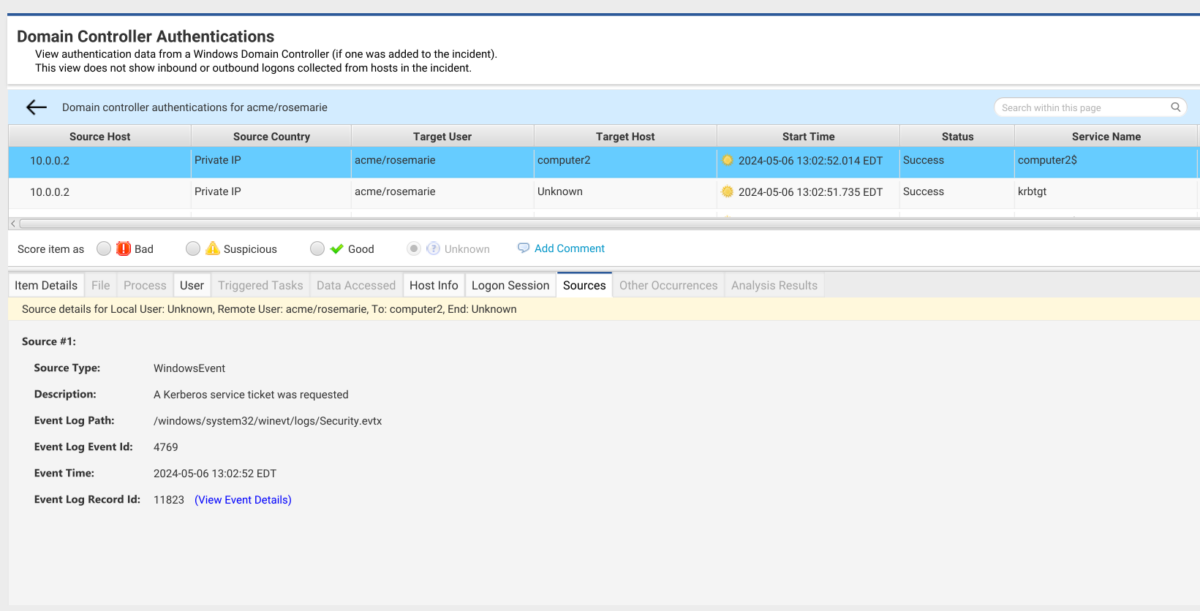Open the Item Details tab
This screenshot has width=1200, height=611.
(x=45, y=285)
